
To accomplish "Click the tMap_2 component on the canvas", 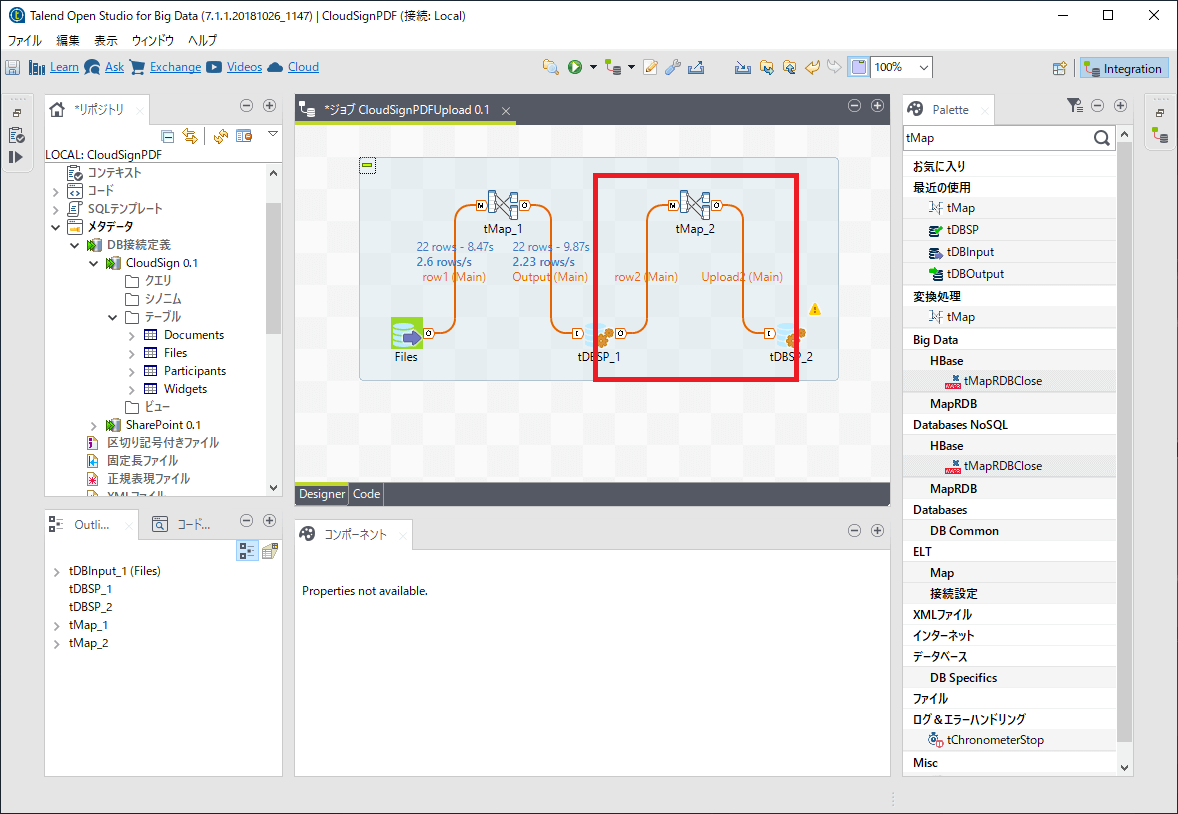I will 695,206.
